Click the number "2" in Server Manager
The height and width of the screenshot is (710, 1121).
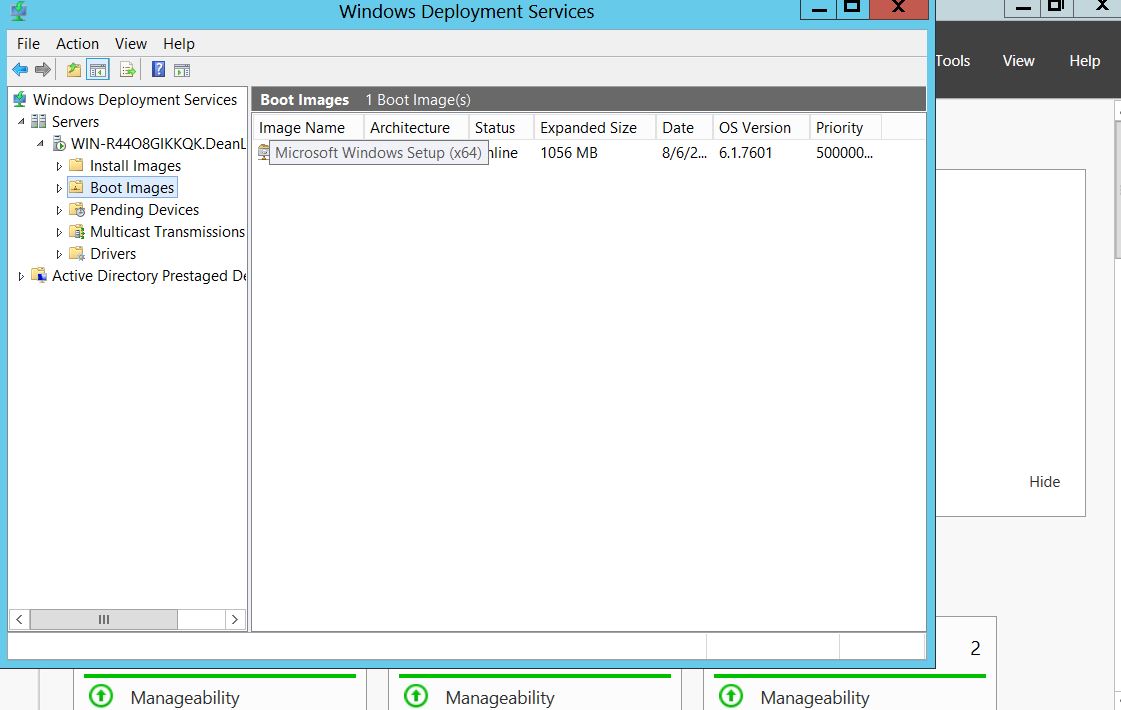click(975, 648)
